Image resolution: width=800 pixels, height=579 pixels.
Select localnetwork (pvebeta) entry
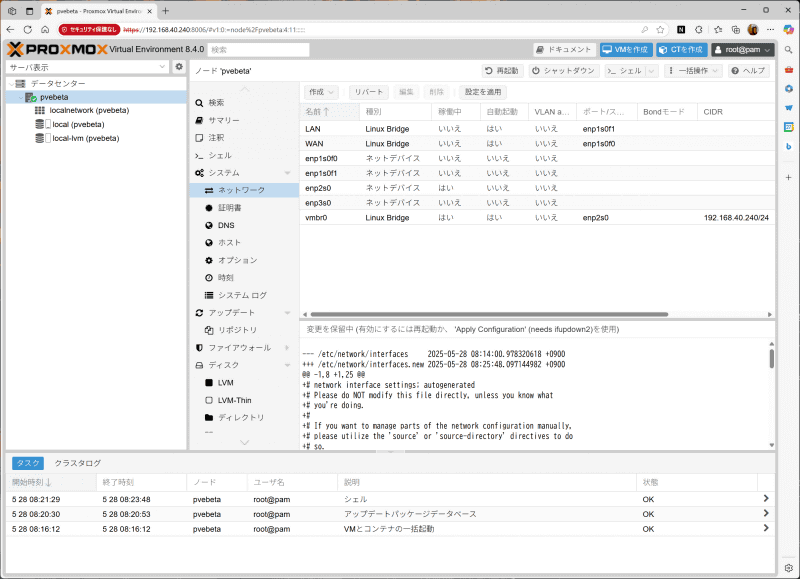[89, 110]
